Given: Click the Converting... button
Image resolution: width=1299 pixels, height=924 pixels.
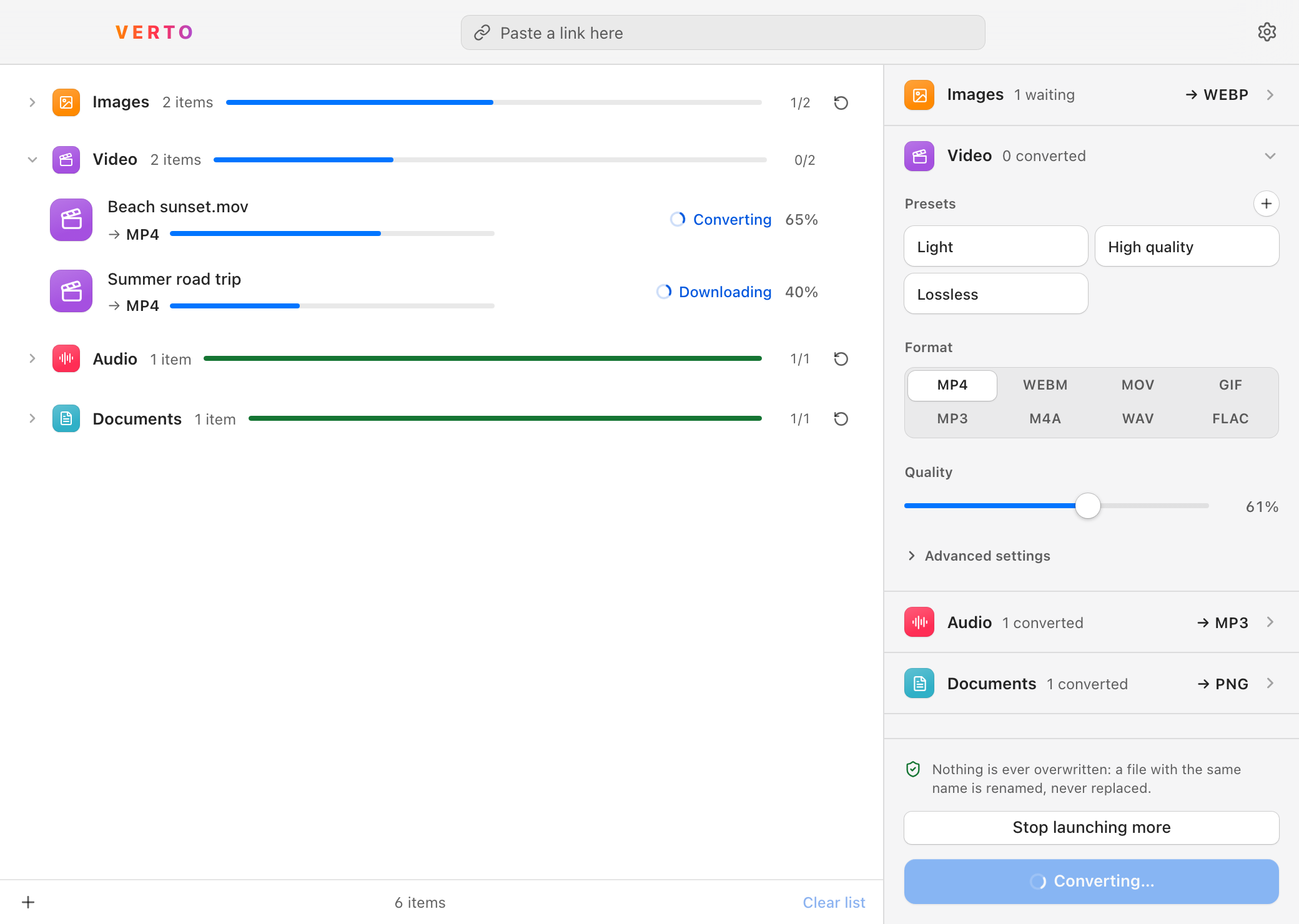Looking at the screenshot, I should pyautogui.click(x=1092, y=882).
